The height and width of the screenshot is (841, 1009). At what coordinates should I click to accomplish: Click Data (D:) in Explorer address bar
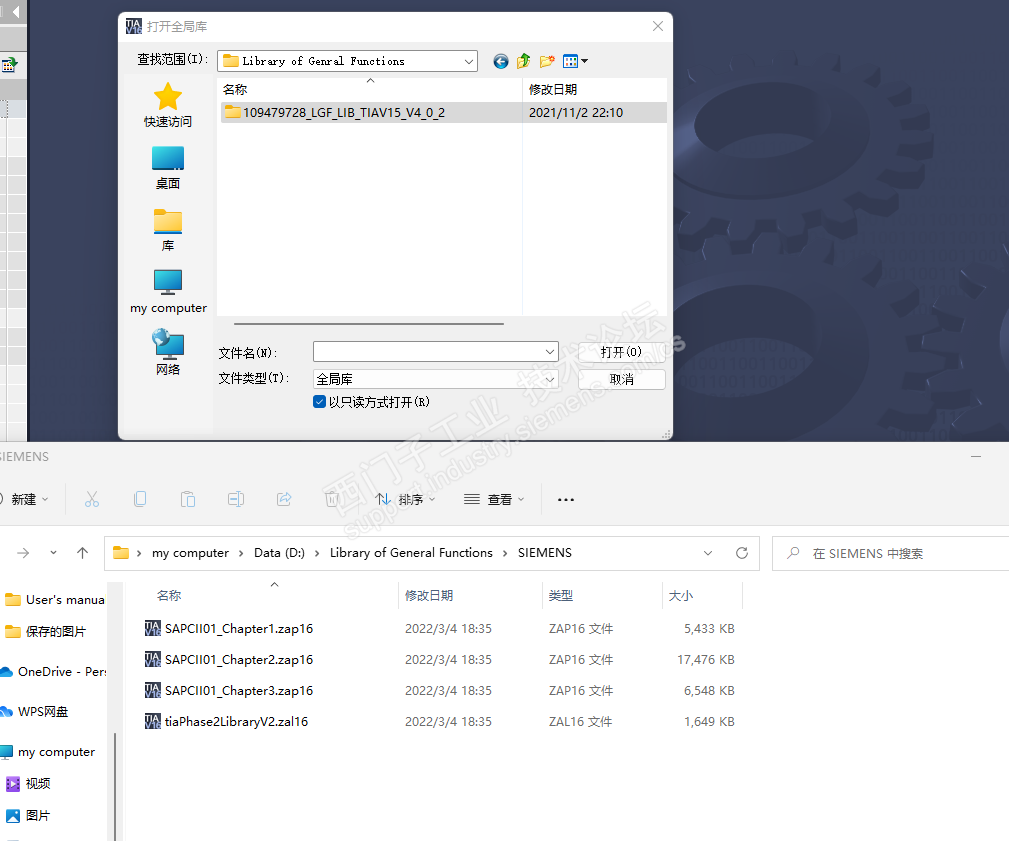279,553
